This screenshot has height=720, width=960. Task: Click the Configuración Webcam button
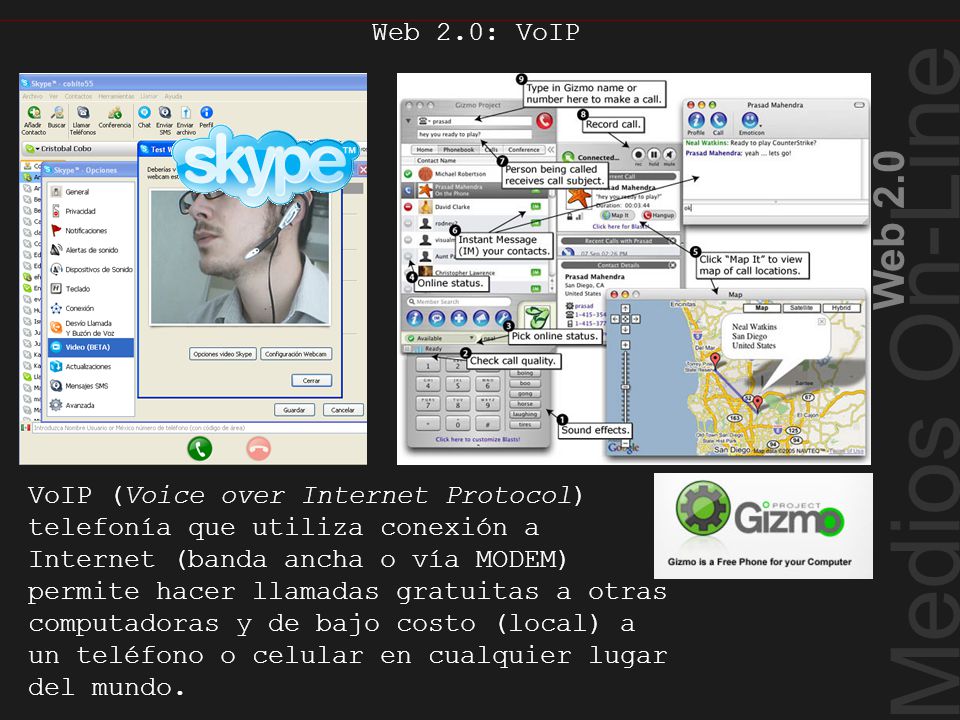point(296,354)
